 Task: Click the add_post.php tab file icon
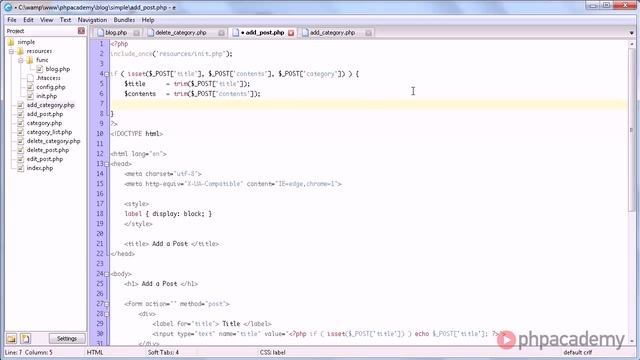click(x=236, y=32)
